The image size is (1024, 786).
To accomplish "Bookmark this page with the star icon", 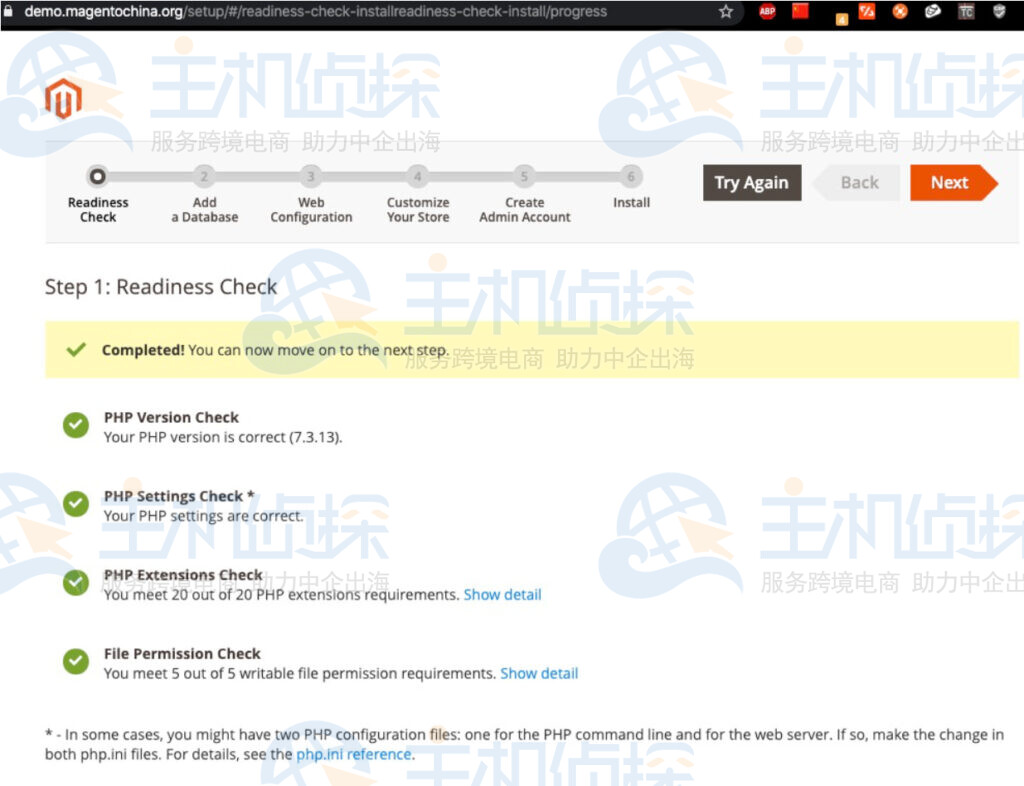I will pos(726,12).
